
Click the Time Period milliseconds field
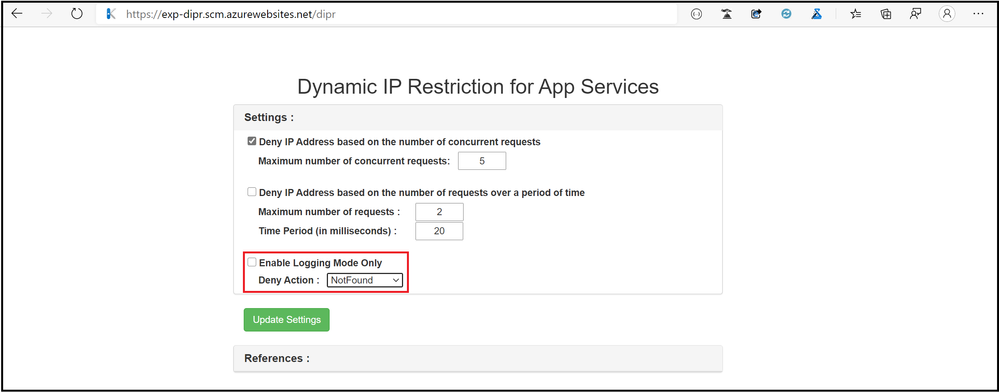click(439, 231)
